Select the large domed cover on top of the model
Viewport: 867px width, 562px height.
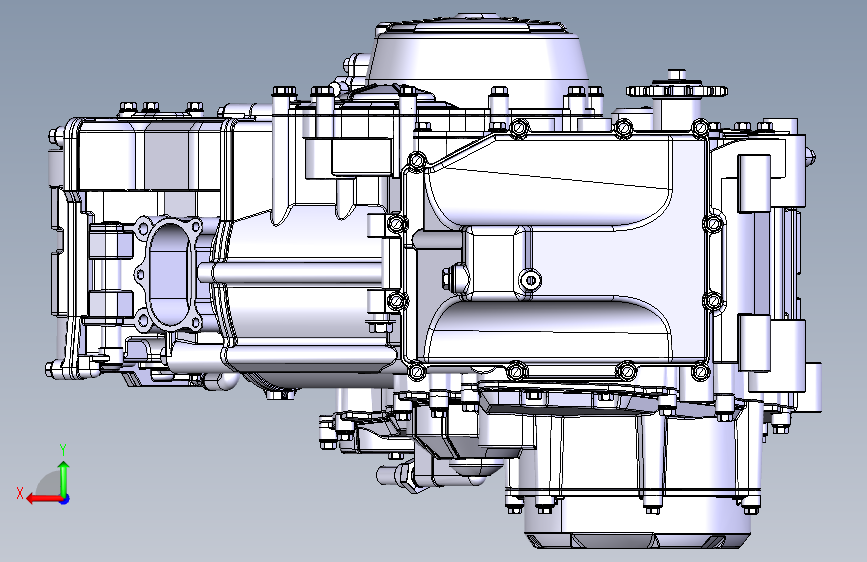(477, 61)
